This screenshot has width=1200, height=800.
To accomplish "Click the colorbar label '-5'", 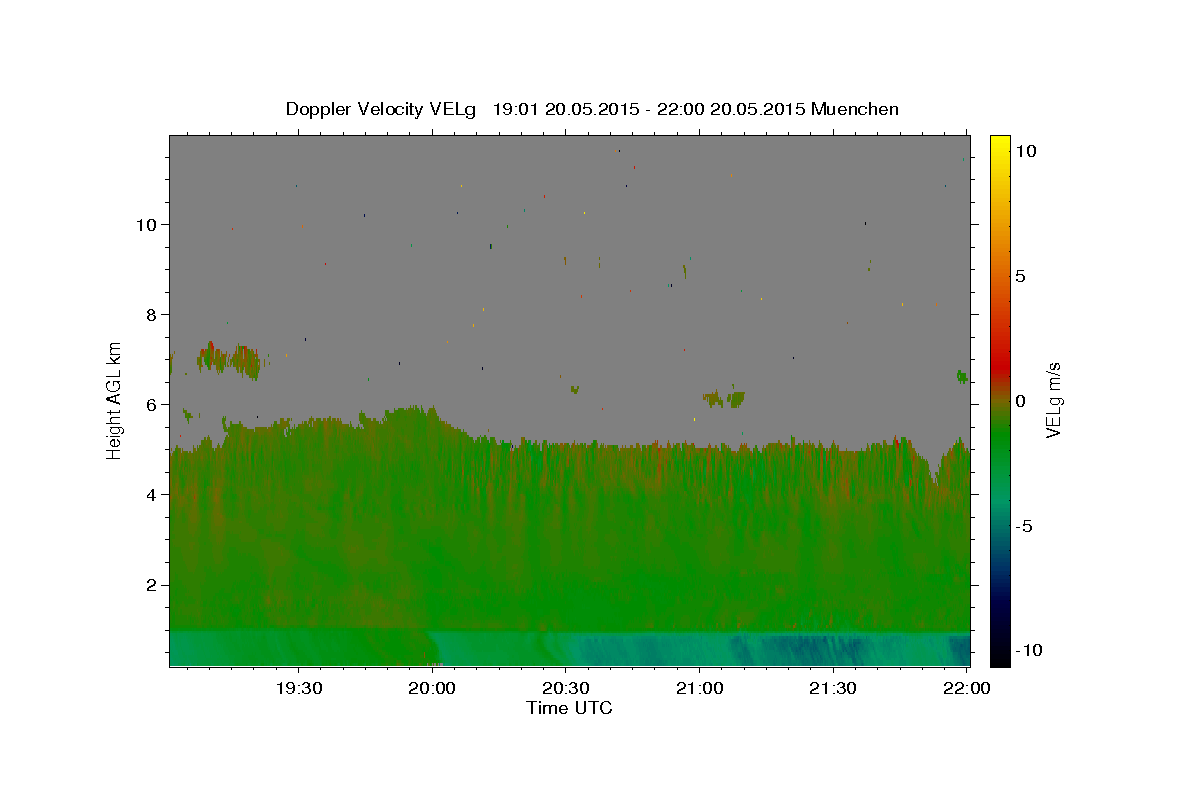I will [x=1025, y=526].
